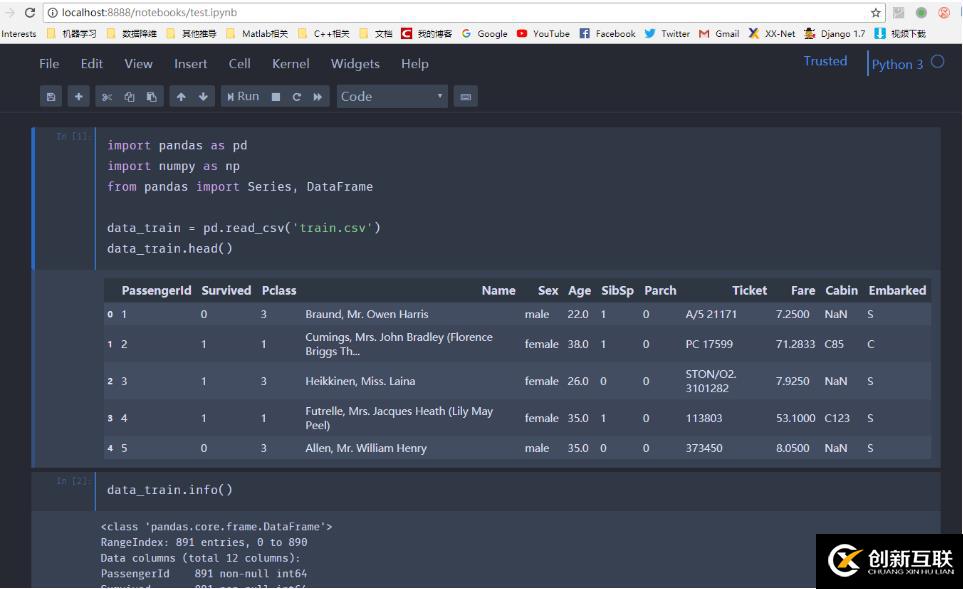Click the save notebook icon
Screen dimensions: 963x589
[x=51, y=96]
